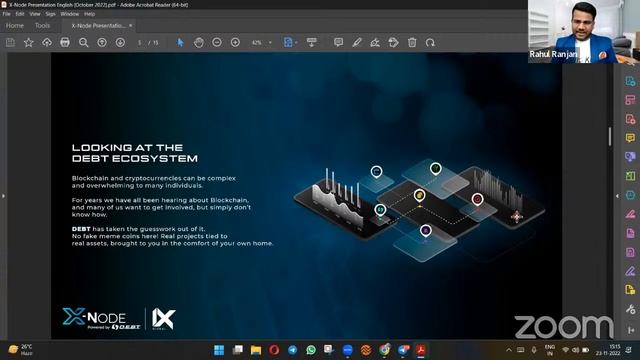
Task: Click the volume icon in the system tray
Action: pos(576,350)
